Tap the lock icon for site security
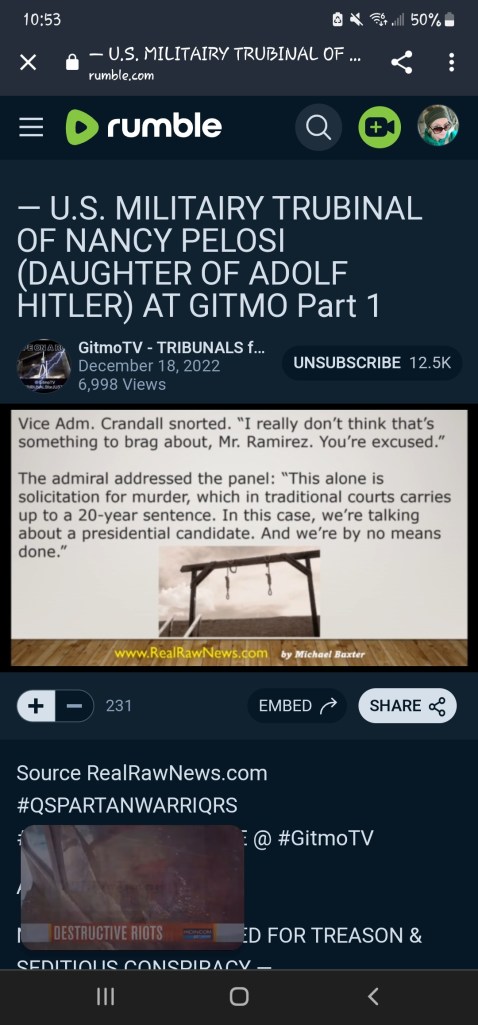This screenshot has height=1025, width=478. [x=73, y=62]
